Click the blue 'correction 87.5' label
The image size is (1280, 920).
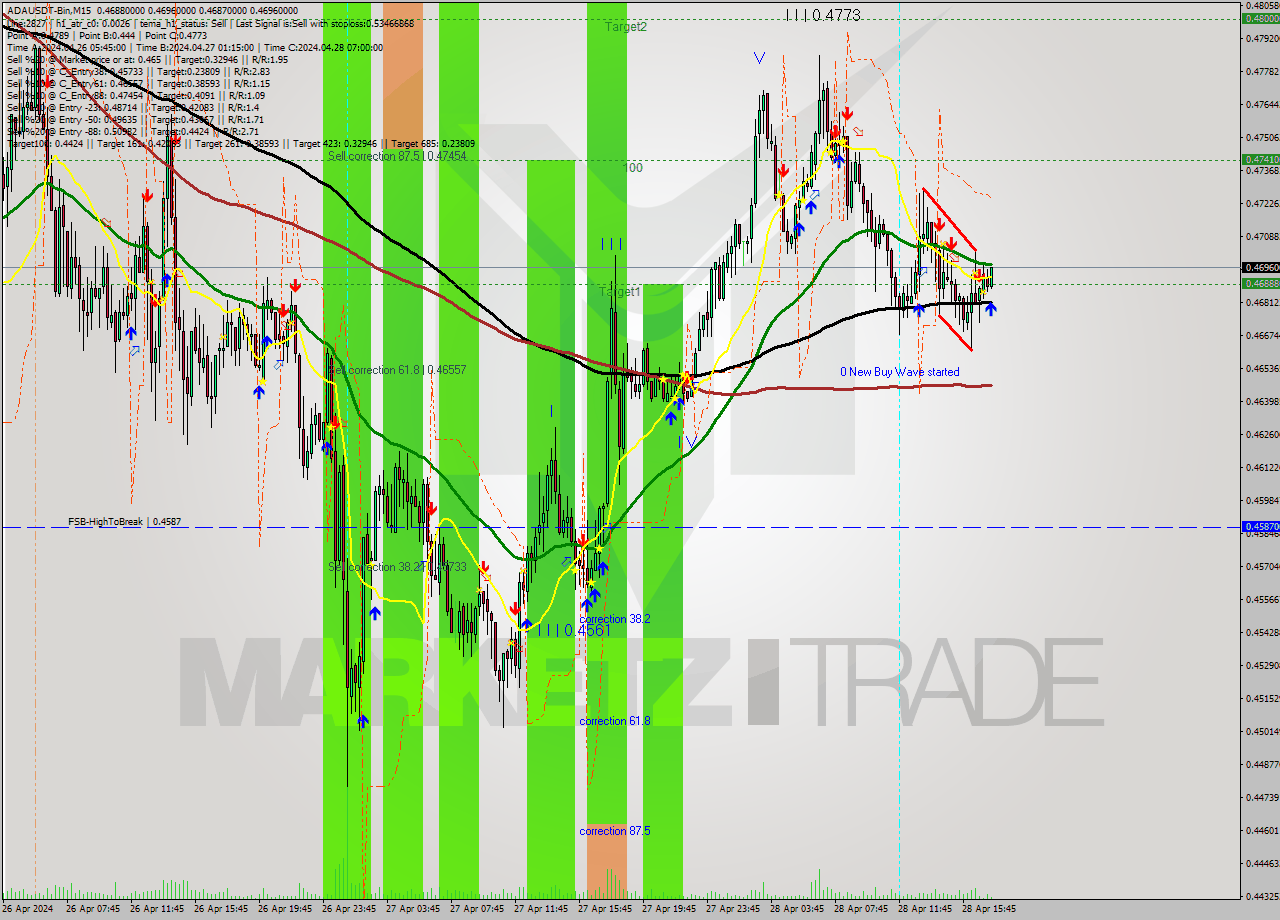(615, 831)
